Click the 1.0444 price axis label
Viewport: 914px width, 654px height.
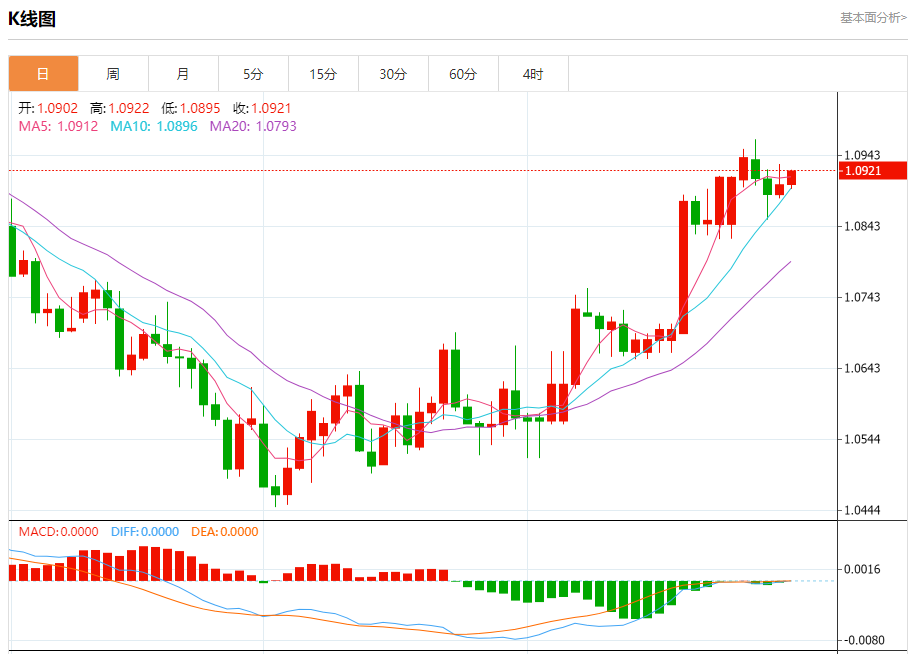(862, 511)
